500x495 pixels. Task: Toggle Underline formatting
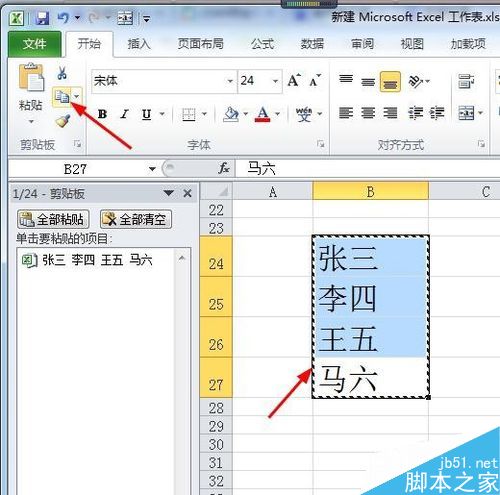click(x=146, y=114)
